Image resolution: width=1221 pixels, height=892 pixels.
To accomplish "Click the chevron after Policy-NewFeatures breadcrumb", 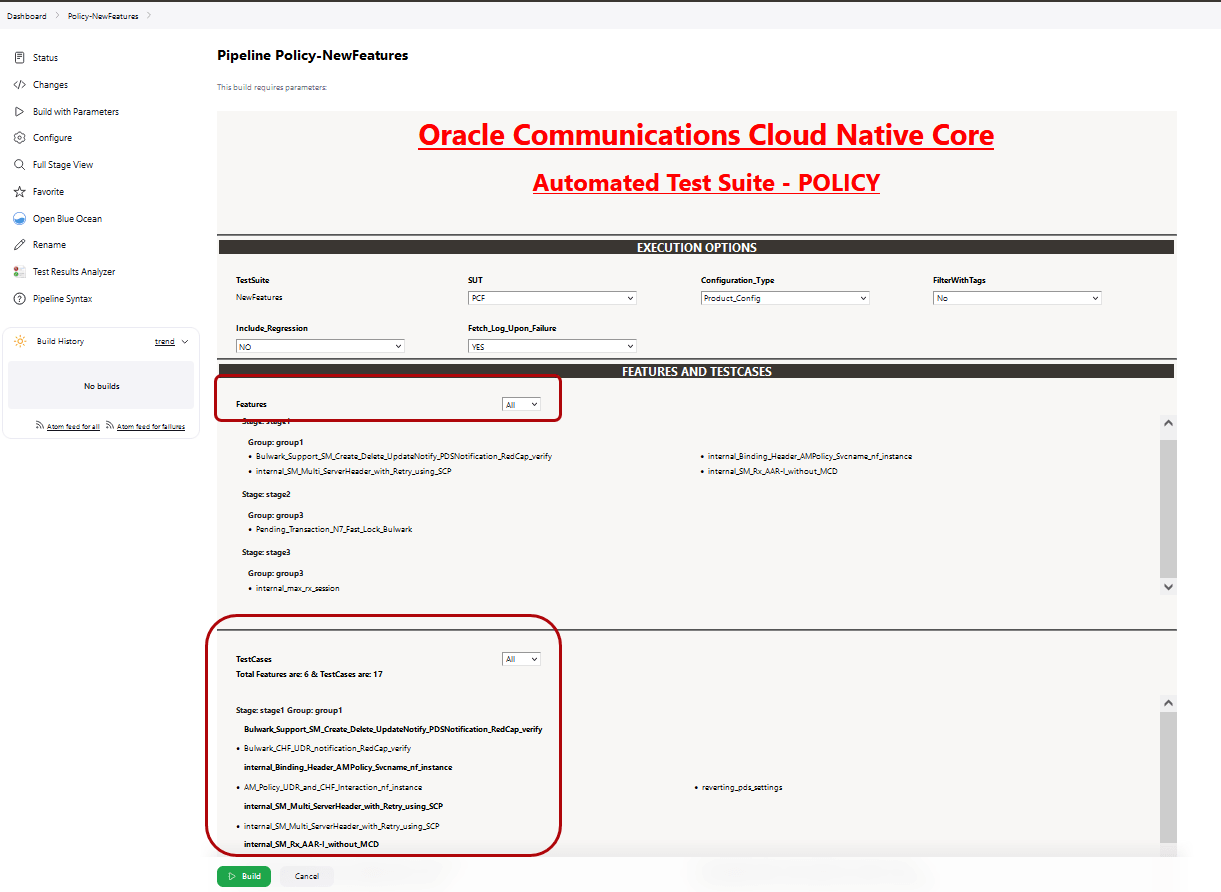I will click(x=149, y=16).
